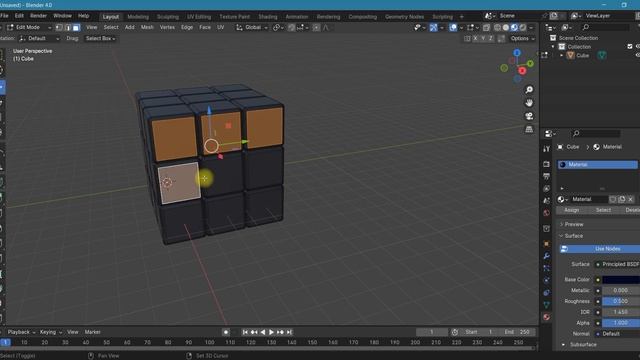The width and height of the screenshot is (640, 360).
Task: Toggle Collection exclude checkbox in outliner
Action: point(630,47)
